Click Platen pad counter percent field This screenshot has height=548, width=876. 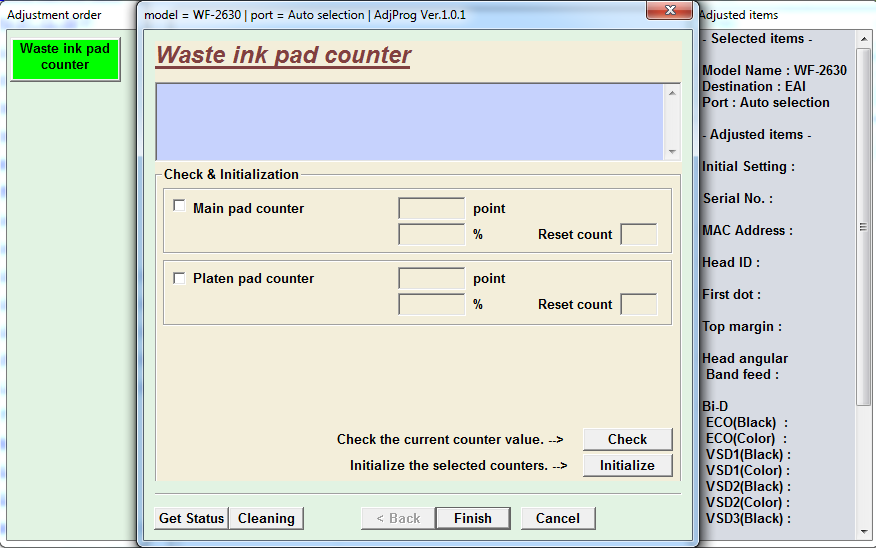(431, 304)
